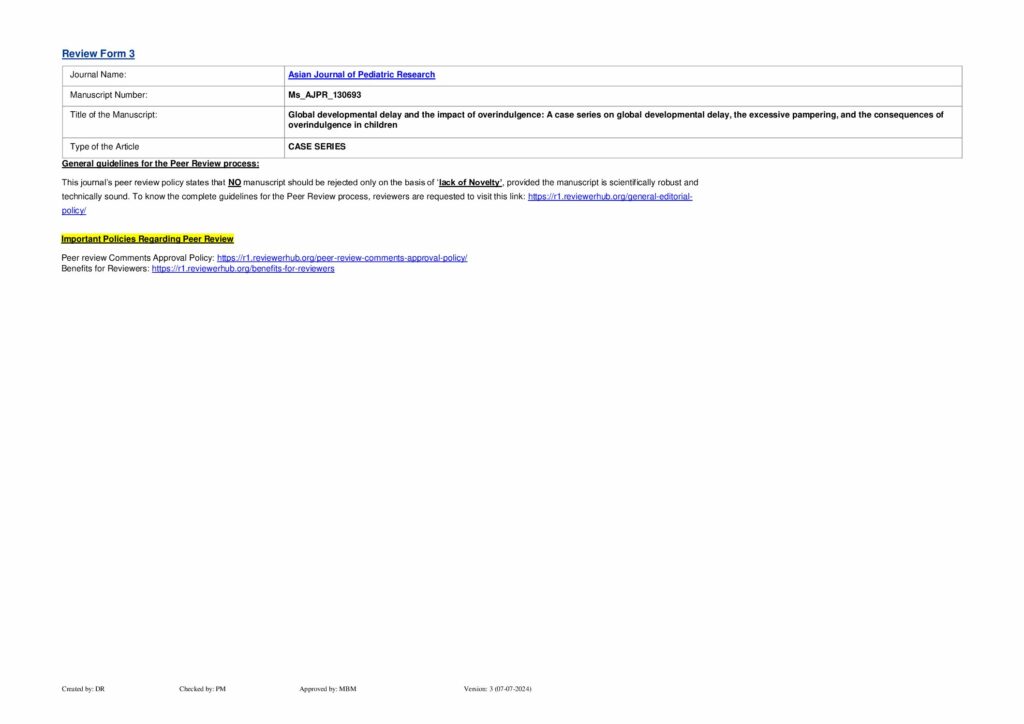Open the Asian Journal of Pediatric Research link
1024x724 pixels.
pyautogui.click(x=361, y=75)
